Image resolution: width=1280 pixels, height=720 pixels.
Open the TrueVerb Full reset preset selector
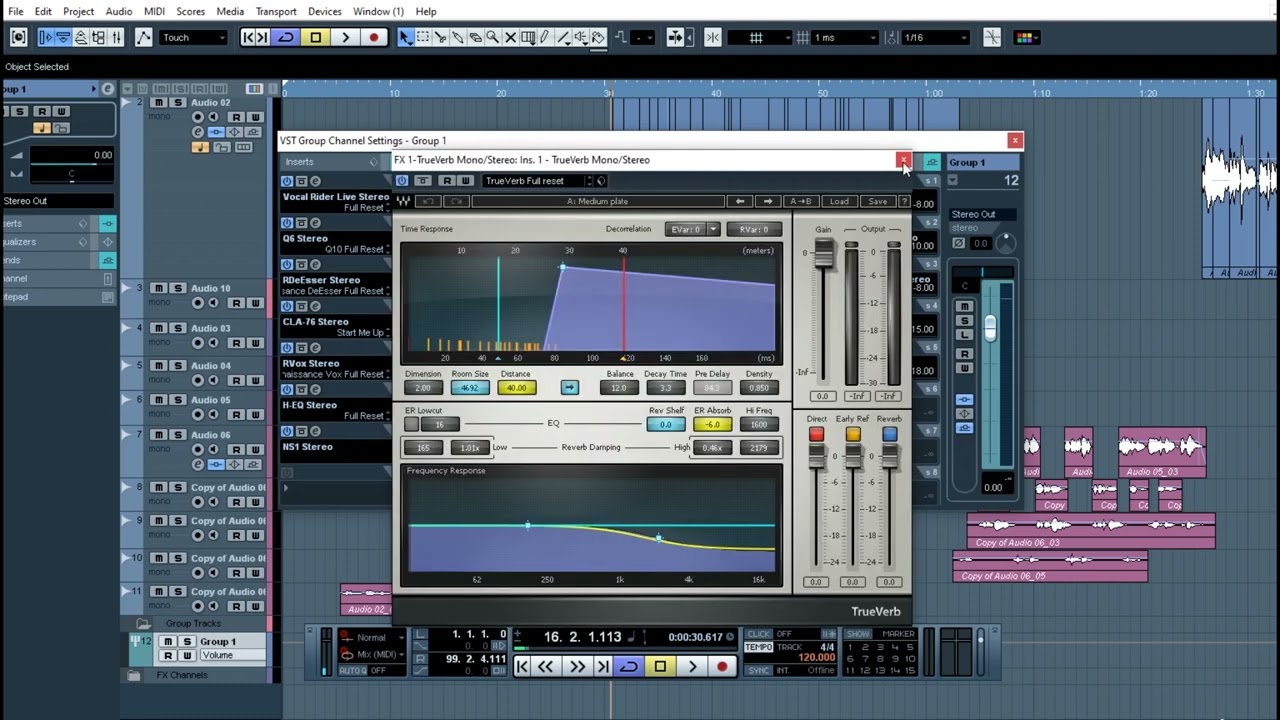pyautogui.click(x=537, y=181)
